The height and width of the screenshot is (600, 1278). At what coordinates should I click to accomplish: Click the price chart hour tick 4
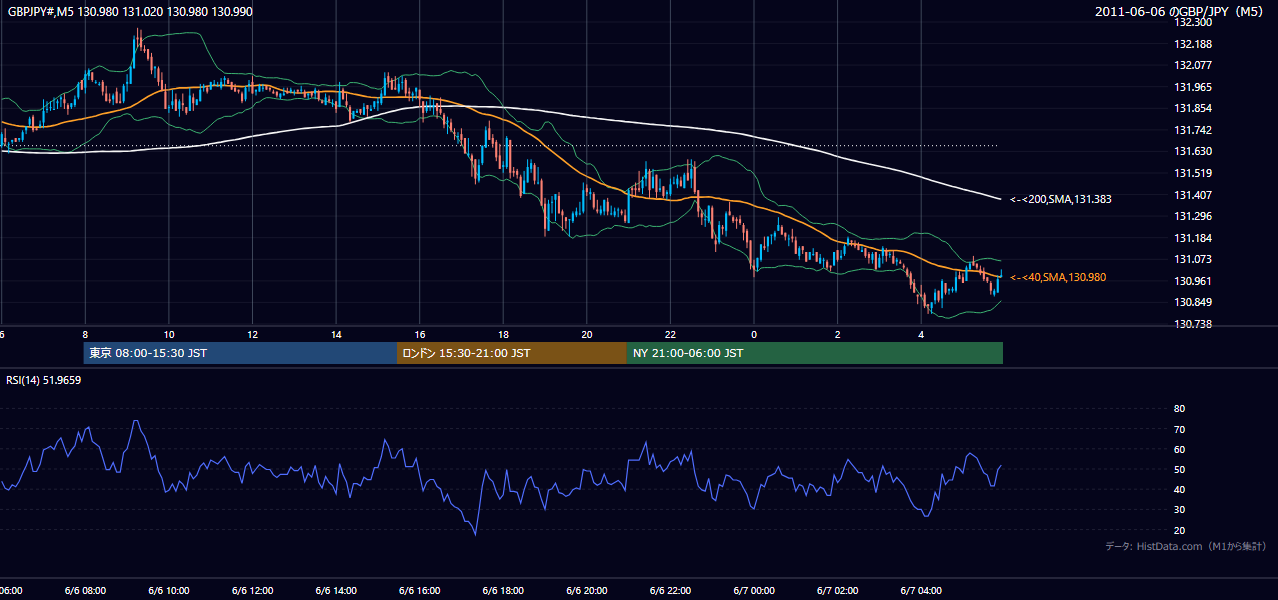point(921,334)
